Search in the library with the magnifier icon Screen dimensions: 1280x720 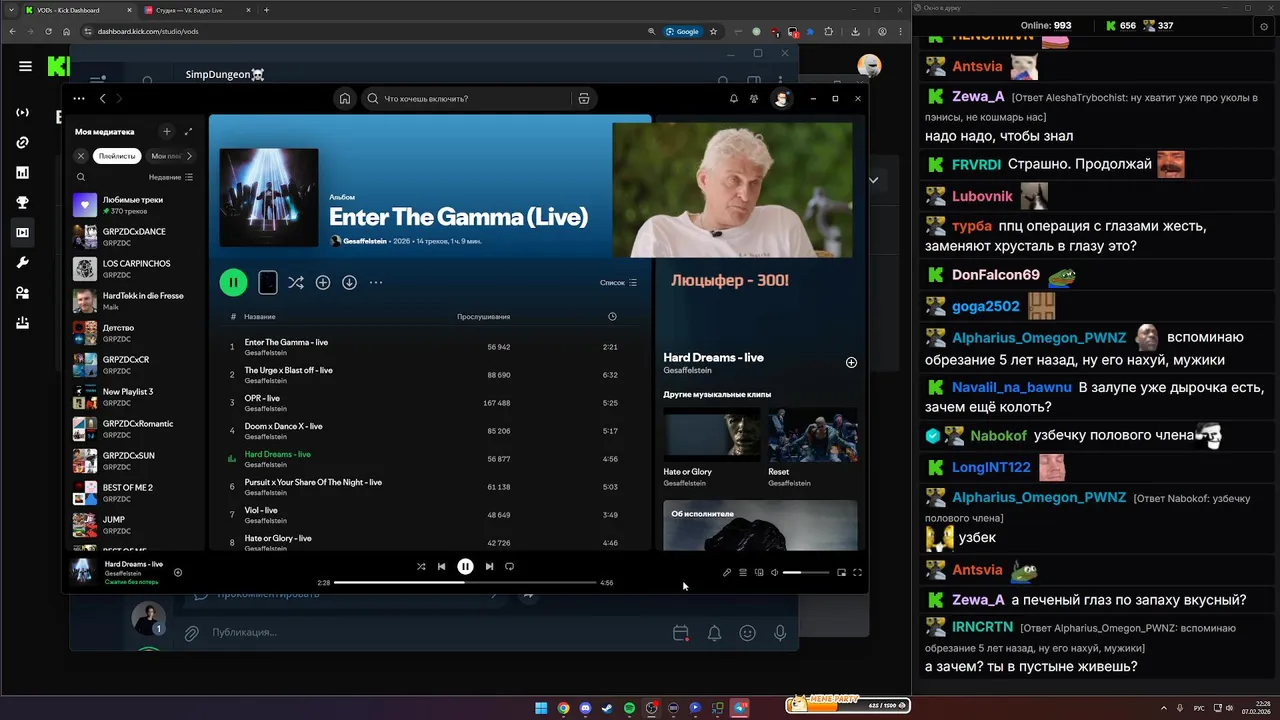click(81, 177)
